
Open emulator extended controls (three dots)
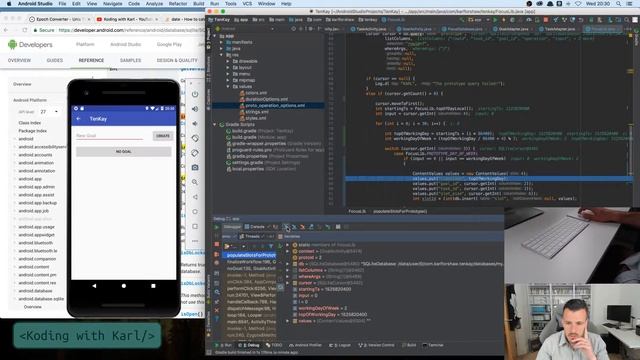click(x=195, y=241)
